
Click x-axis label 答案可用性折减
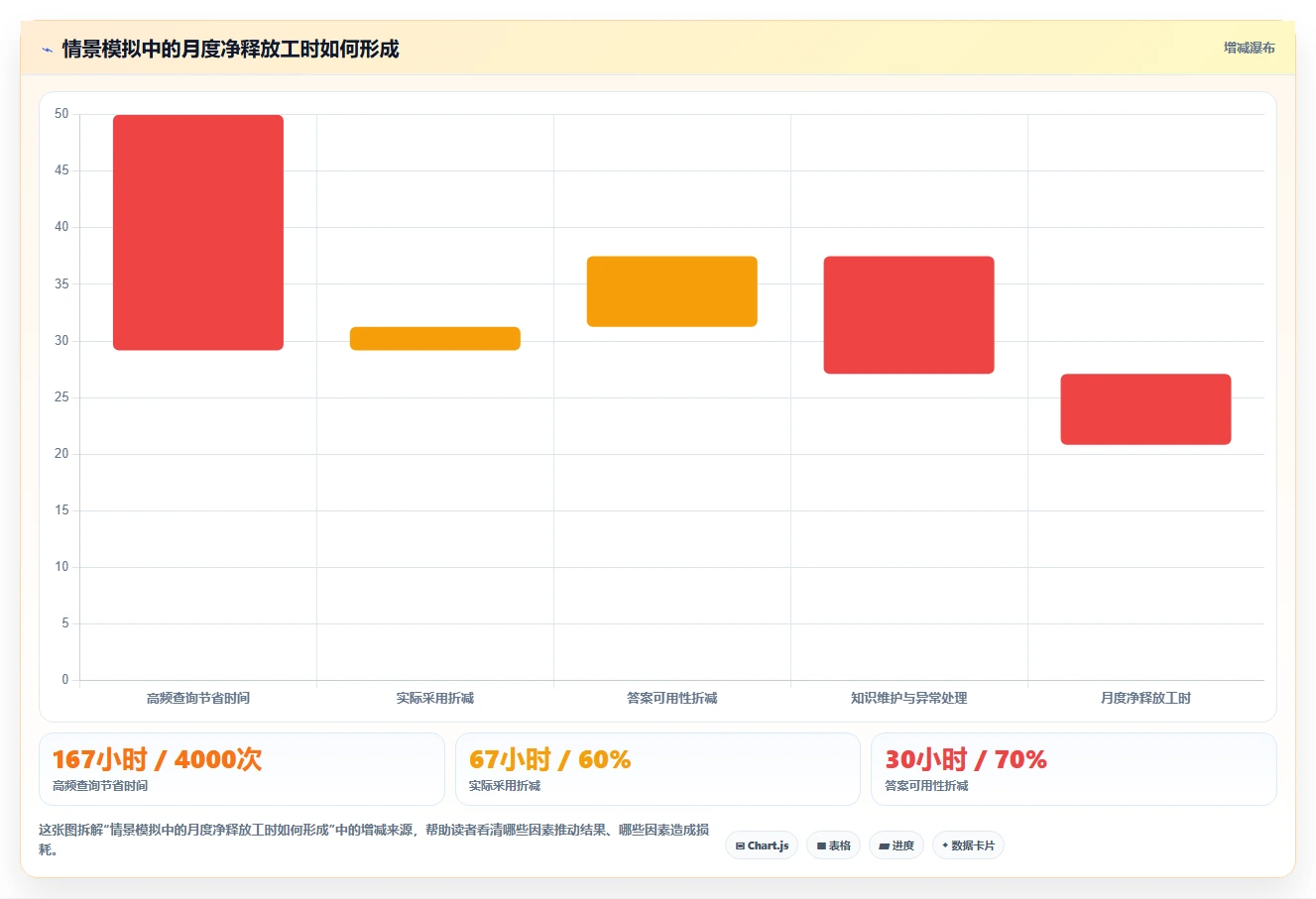point(672,698)
